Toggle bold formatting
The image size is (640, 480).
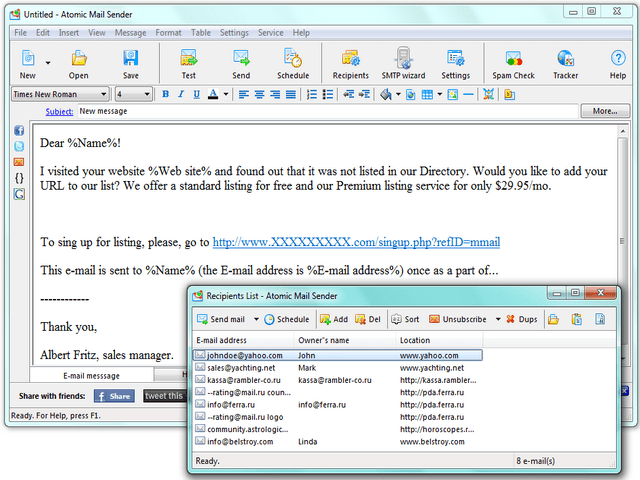pyautogui.click(x=165, y=95)
